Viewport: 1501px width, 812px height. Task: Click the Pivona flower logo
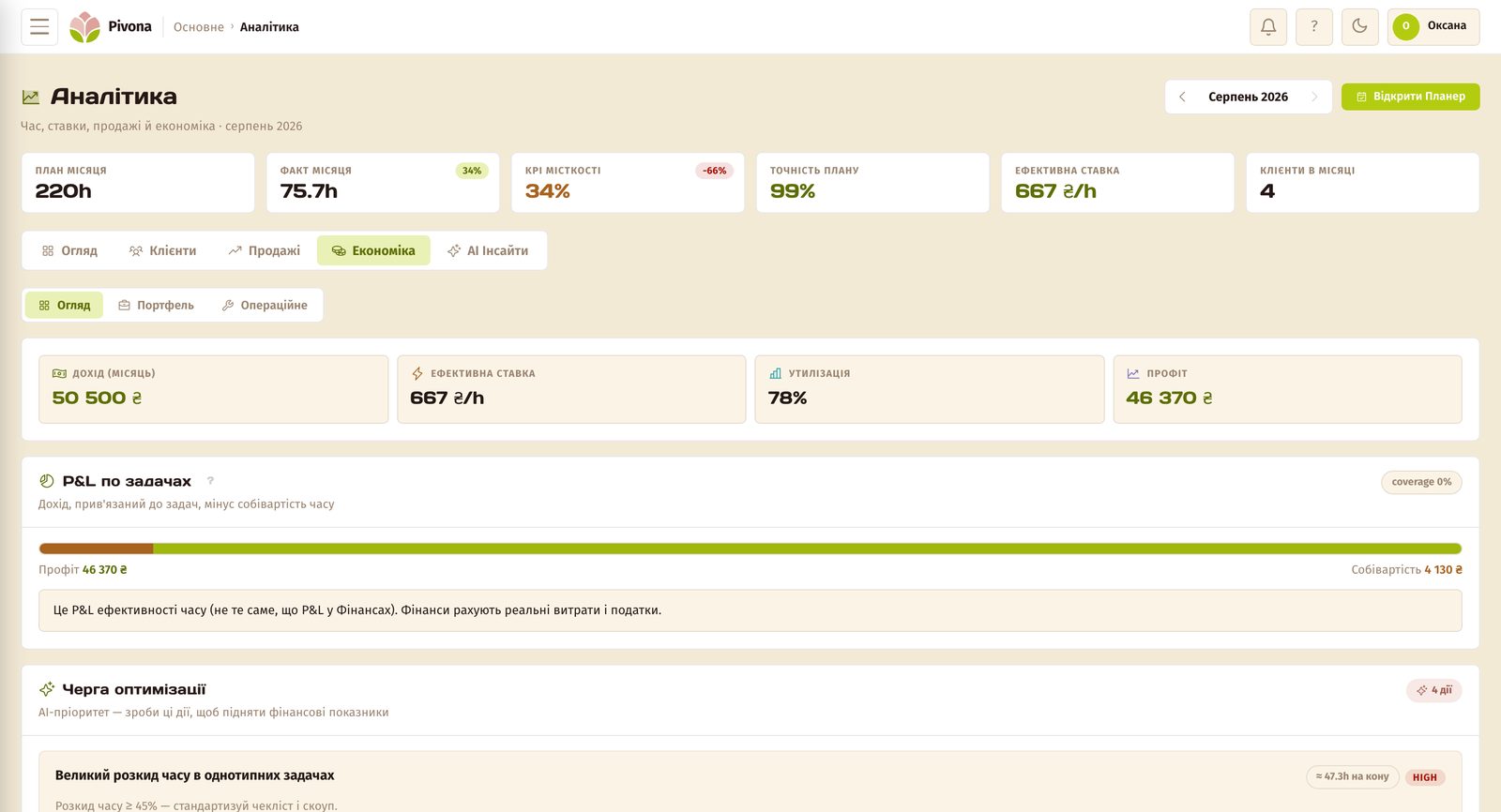click(x=84, y=27)
